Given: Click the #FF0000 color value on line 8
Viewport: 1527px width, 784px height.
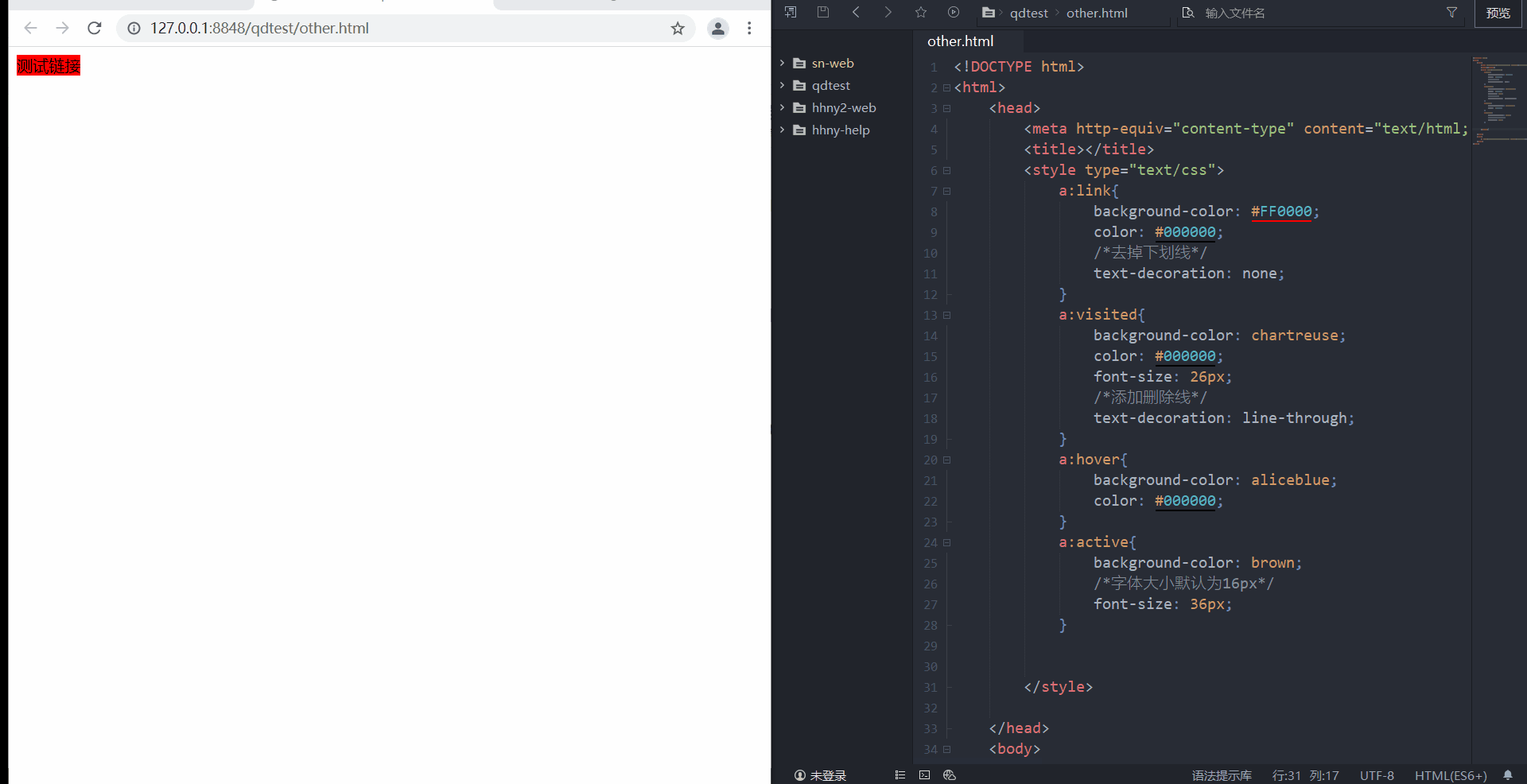Looking at the screenshot, I should coord(1281,212).
